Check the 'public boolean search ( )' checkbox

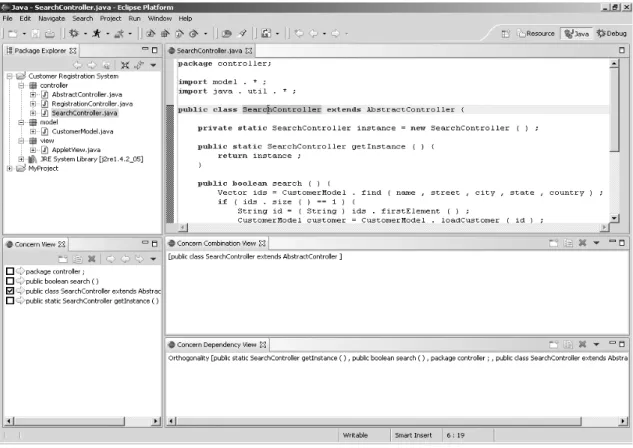[x=10, y=281]
